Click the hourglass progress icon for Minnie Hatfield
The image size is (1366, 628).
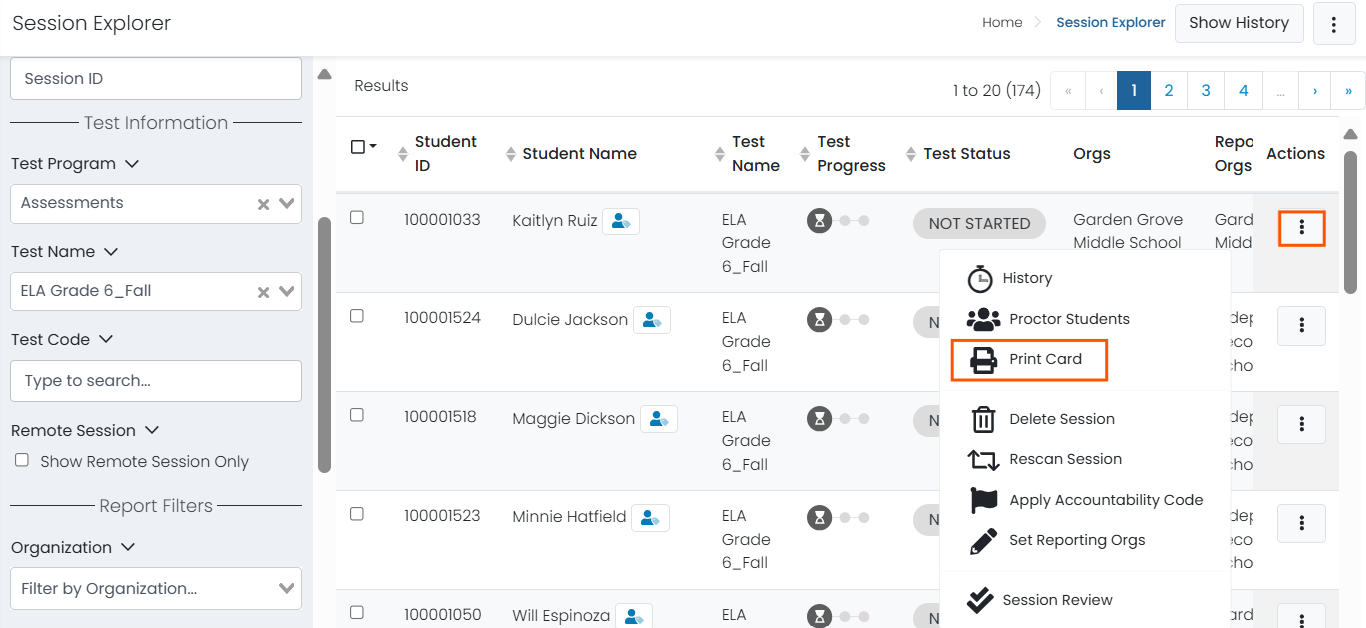819,517
